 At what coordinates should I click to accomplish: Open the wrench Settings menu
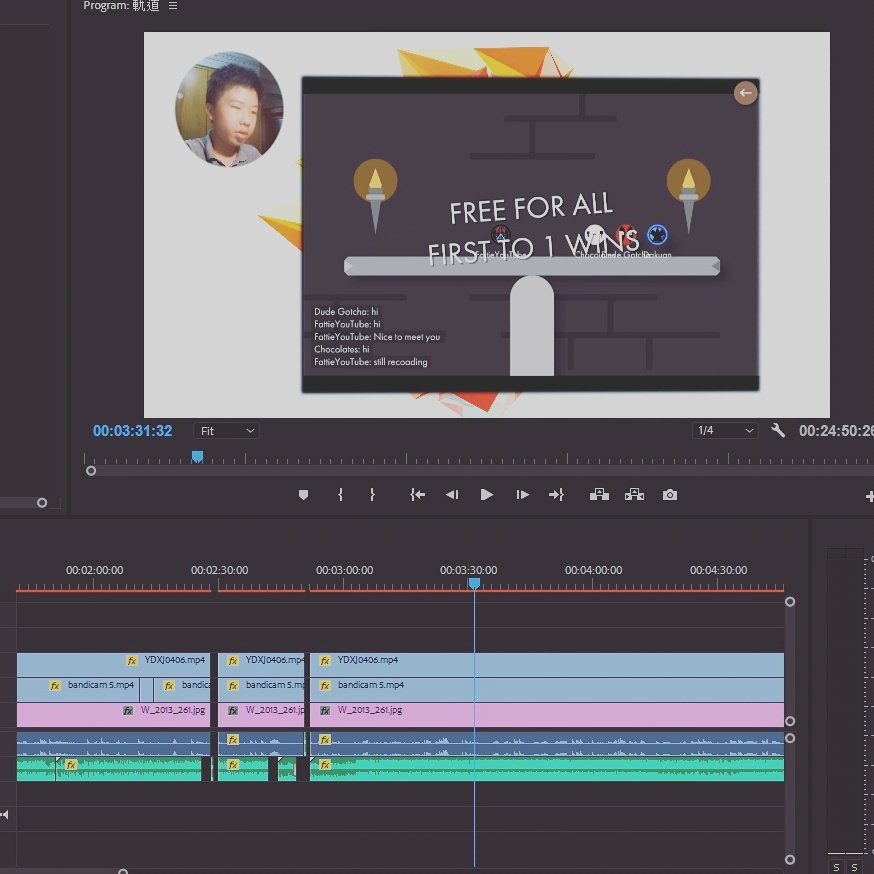pos(778,430)
